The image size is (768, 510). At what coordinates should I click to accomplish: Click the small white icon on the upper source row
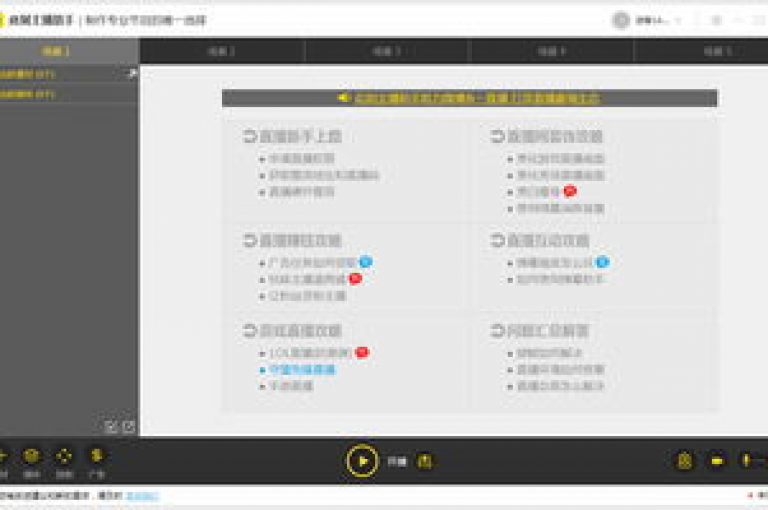click(x=132, y=74)
